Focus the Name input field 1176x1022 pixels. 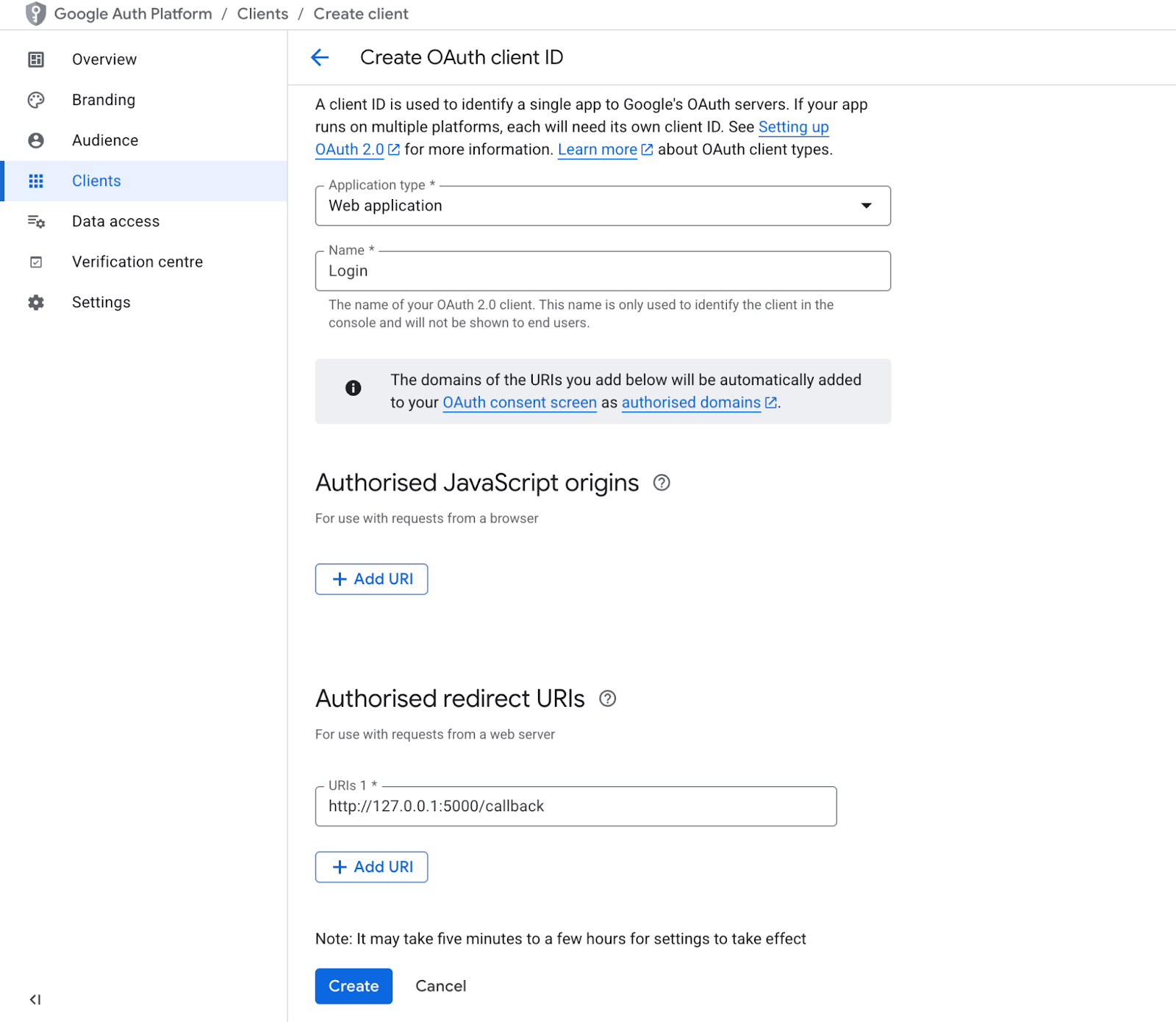(603, 271)
